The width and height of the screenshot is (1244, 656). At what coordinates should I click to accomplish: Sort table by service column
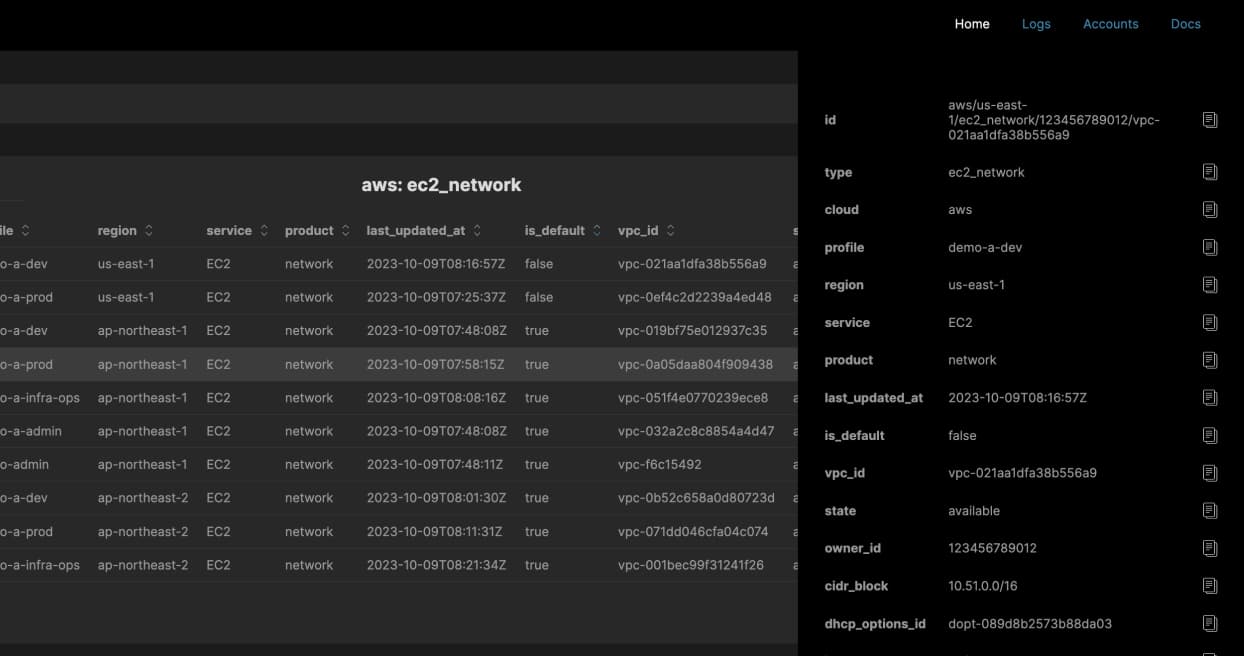click(x=264, y=230)
